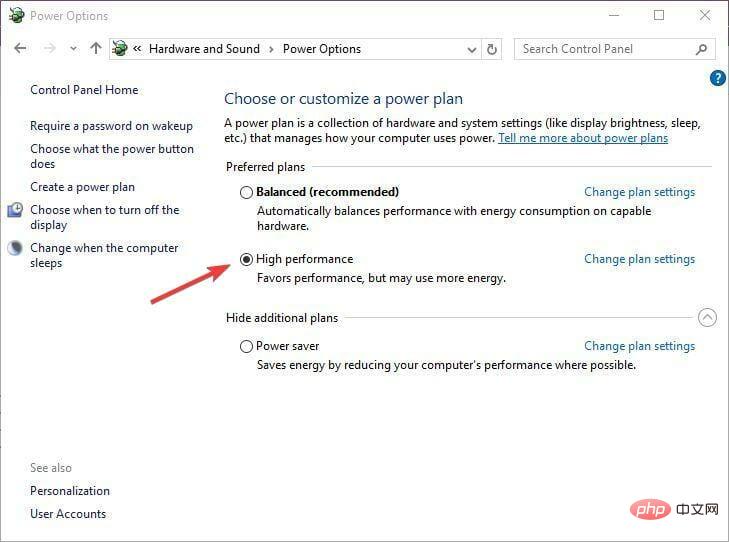Open the address bar history dropdown
This screenshot has width=729, height=542.
[x=472, y=49]
